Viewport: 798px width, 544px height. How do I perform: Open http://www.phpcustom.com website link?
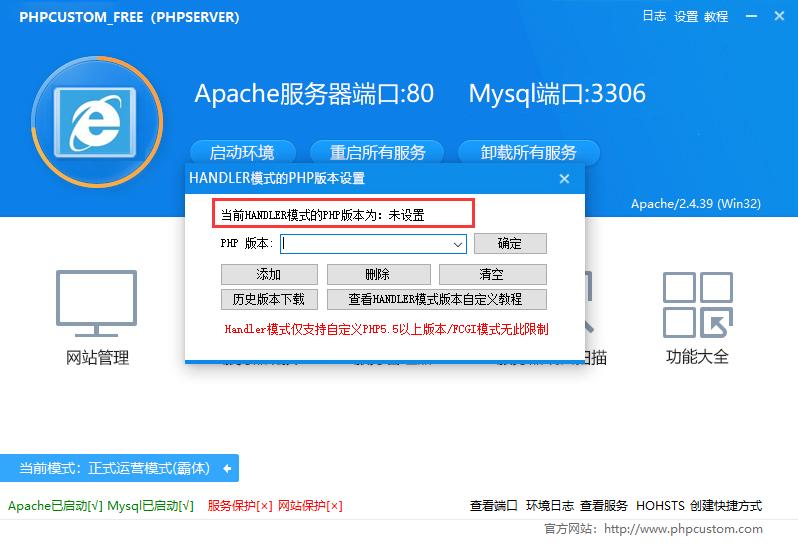point(683,529)
